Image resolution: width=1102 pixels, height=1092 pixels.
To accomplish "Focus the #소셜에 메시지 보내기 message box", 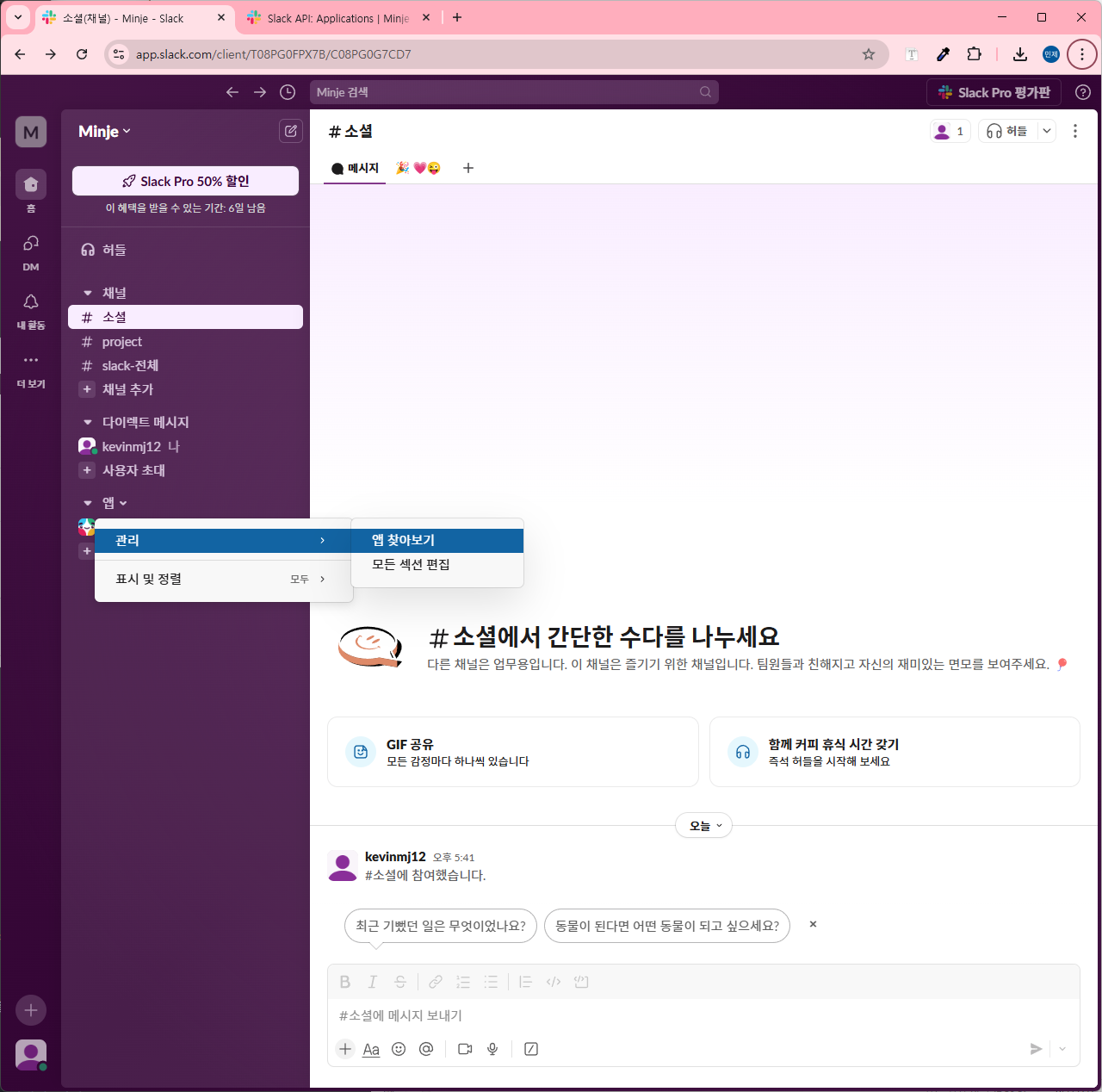I will click(x=703, y=1015).
